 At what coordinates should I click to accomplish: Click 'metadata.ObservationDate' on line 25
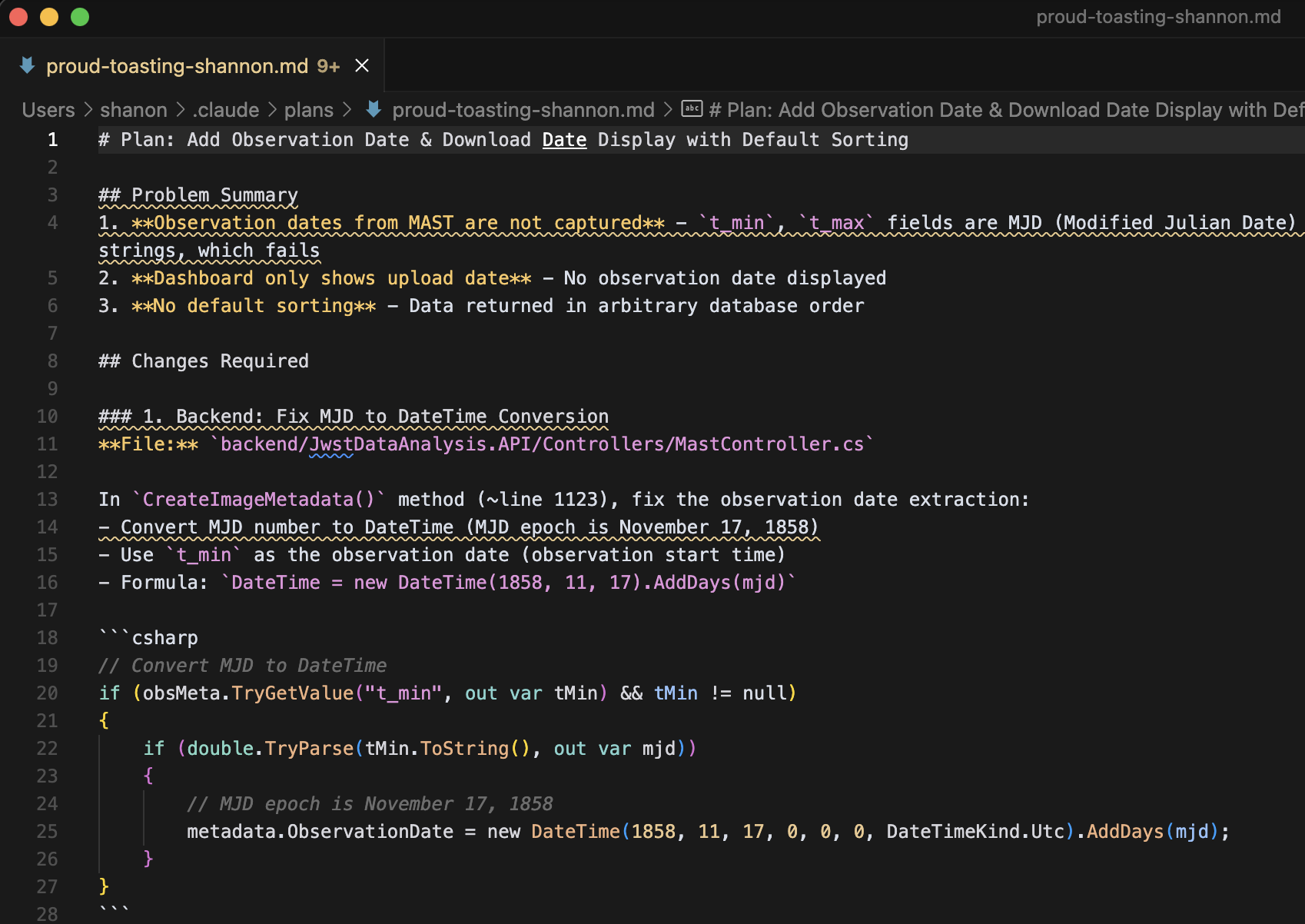click(x=320, y=832)
